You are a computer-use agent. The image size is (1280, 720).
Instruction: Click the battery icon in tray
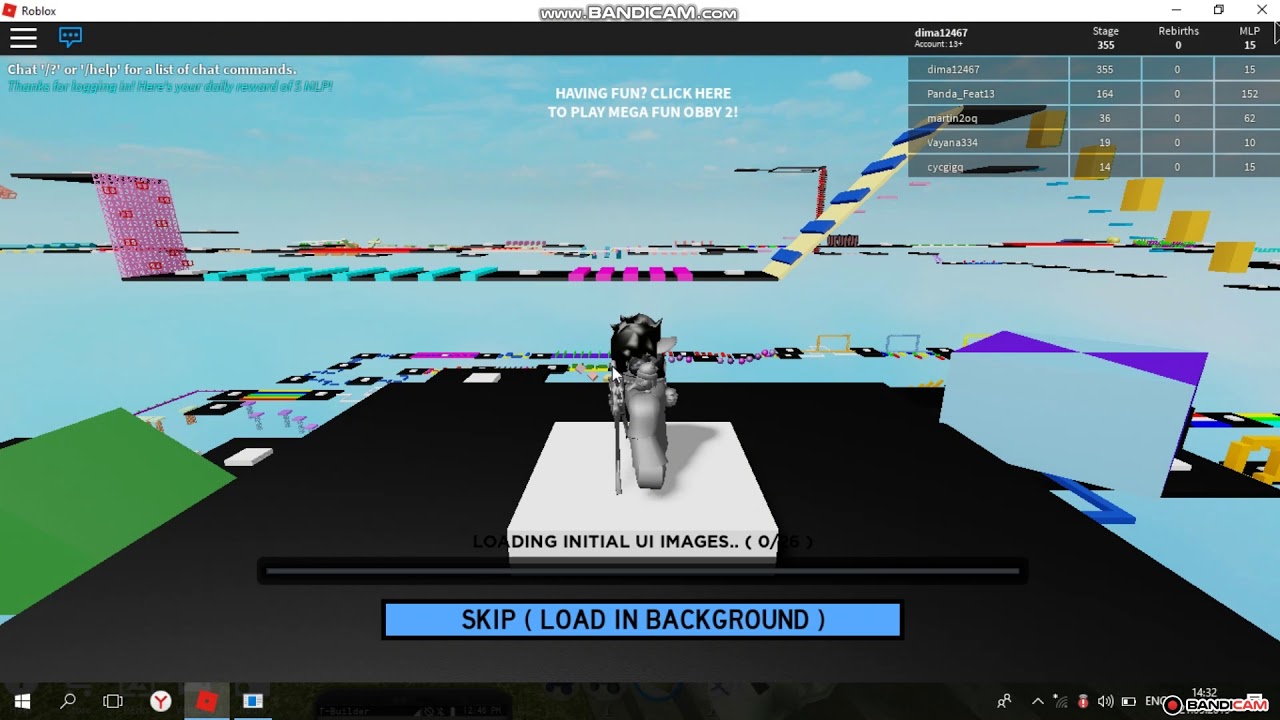1129,702
